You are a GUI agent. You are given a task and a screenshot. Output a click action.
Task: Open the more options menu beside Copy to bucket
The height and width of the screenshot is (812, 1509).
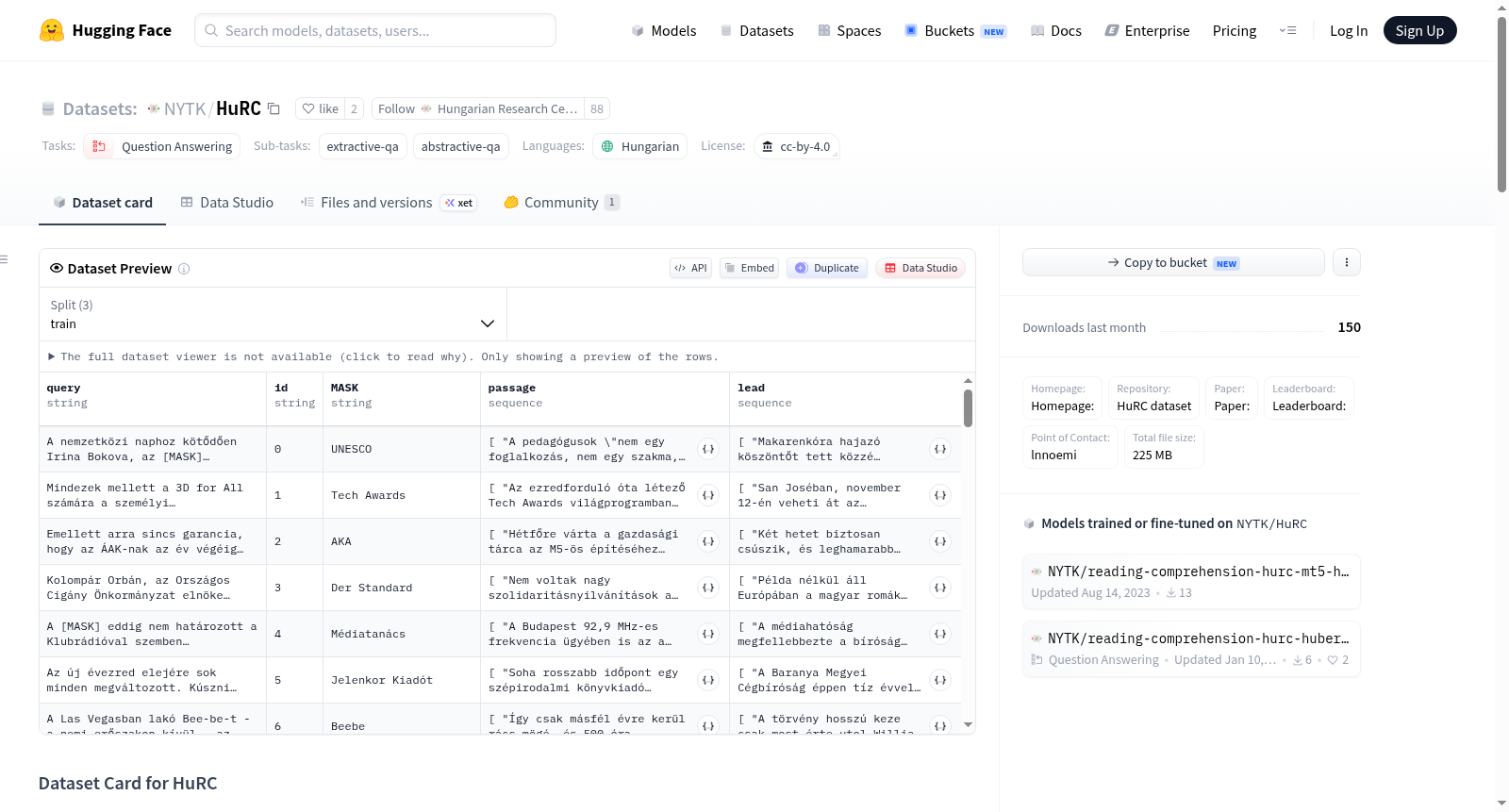tap(1347, 262)
